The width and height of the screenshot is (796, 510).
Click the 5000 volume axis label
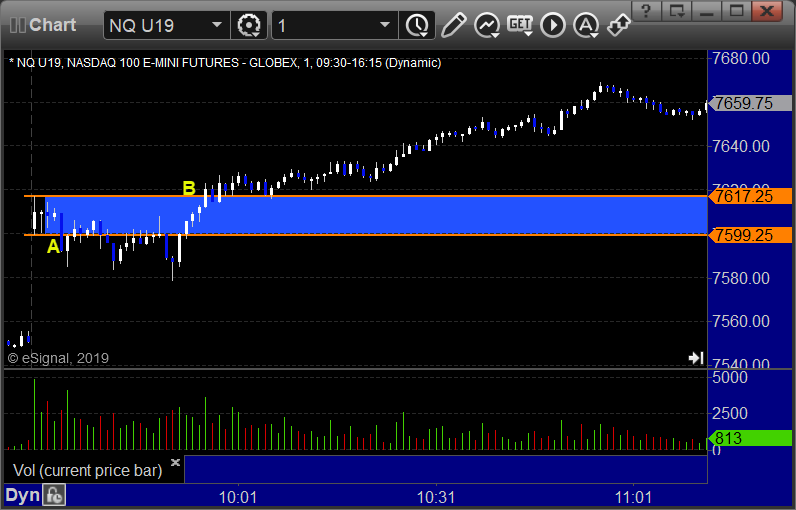729,378
